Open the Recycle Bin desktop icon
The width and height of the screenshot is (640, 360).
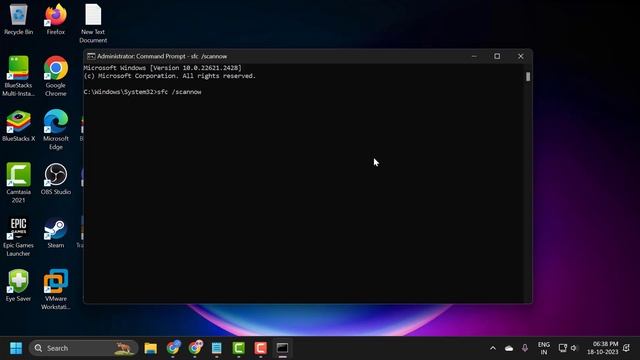click(x=18, y=19)
